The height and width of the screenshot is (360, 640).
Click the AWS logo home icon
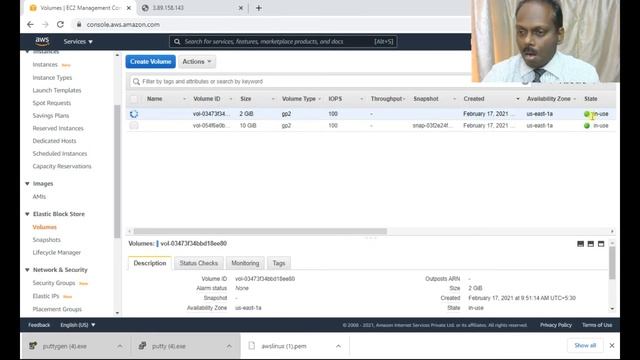click(42, 41)
